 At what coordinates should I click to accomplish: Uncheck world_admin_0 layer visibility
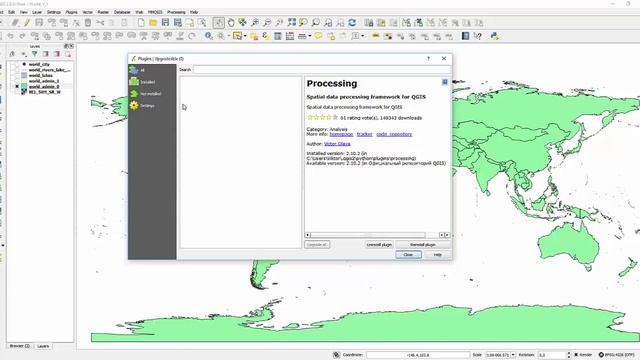click(x=17, y=87)
